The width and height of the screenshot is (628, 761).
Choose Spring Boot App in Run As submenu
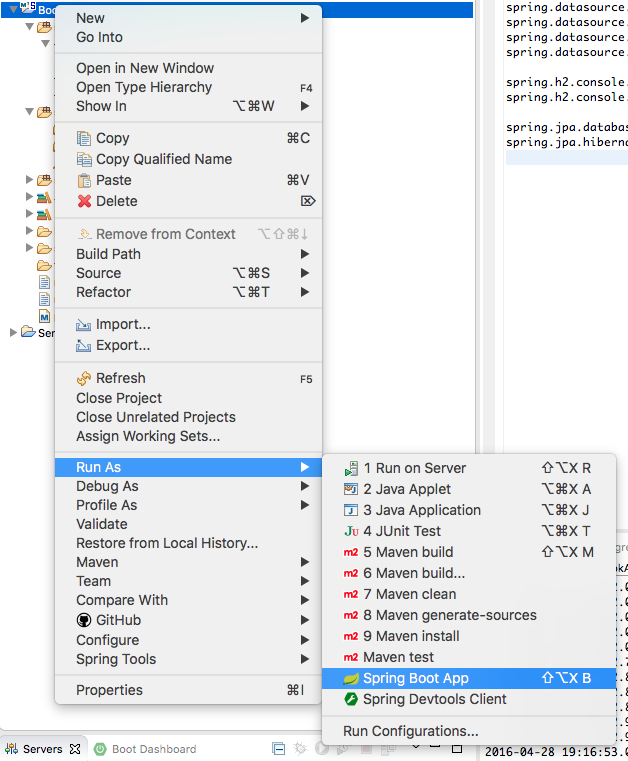[469, 678]
